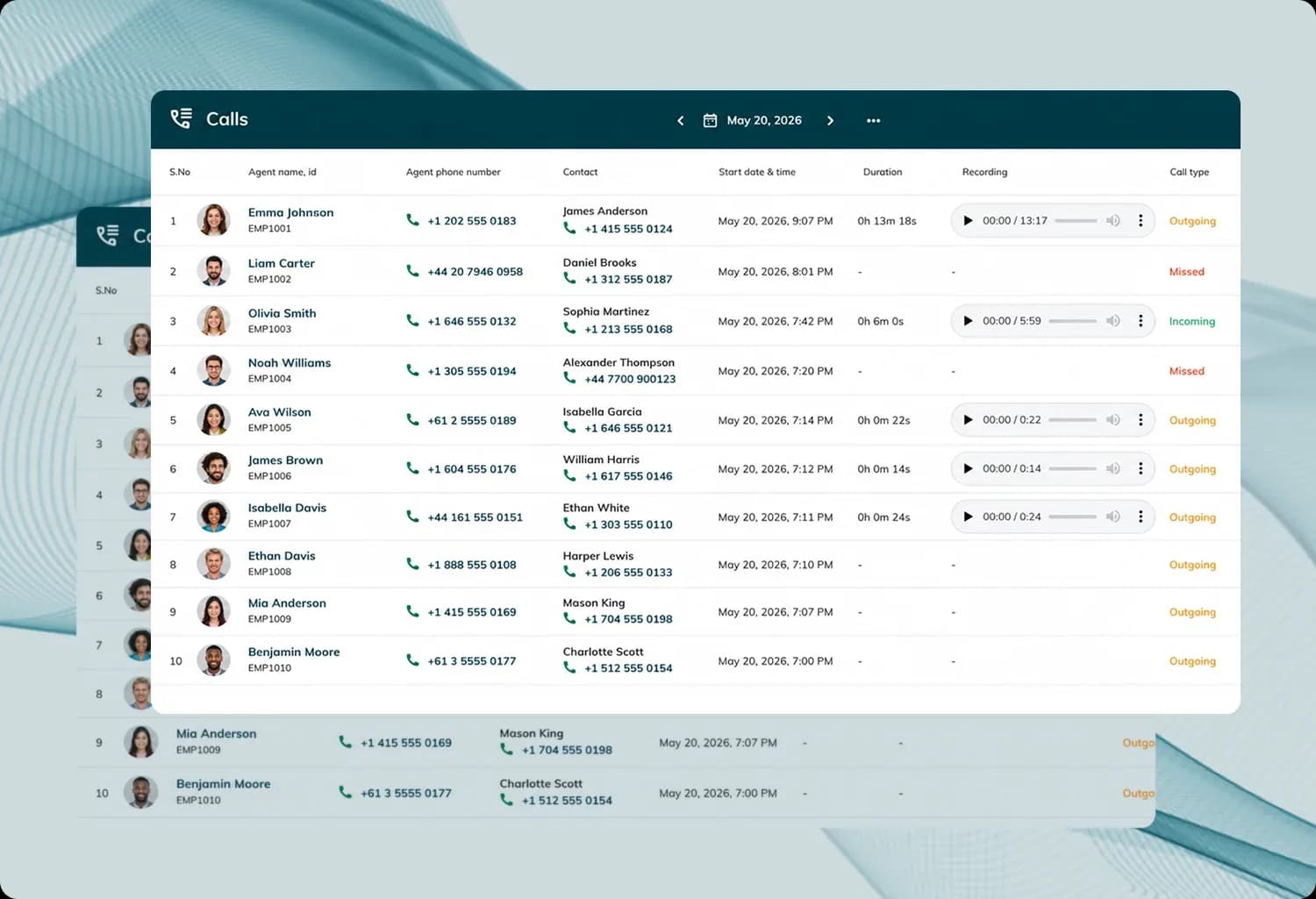Mute volume on James Brown's recording
Image resolution: width=1316 pixels, height=899 pixels.
click(x=1112, y=468)
